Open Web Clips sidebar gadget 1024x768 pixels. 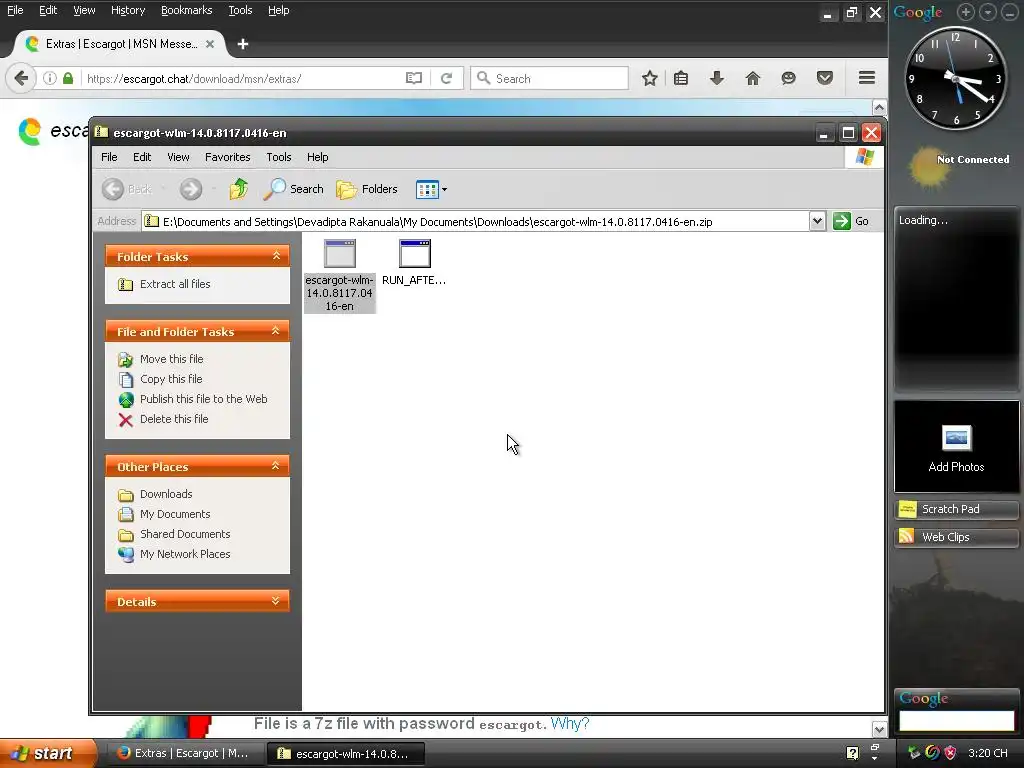pyautogui.click(x=956, y=537)
